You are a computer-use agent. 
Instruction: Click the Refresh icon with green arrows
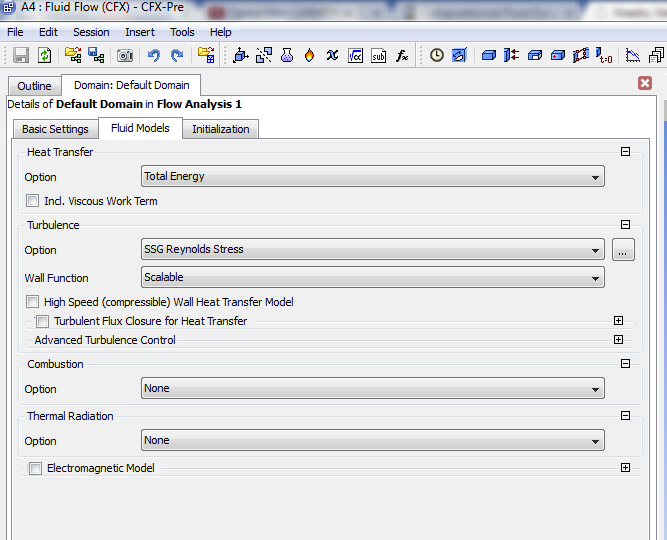pos(45,55)
